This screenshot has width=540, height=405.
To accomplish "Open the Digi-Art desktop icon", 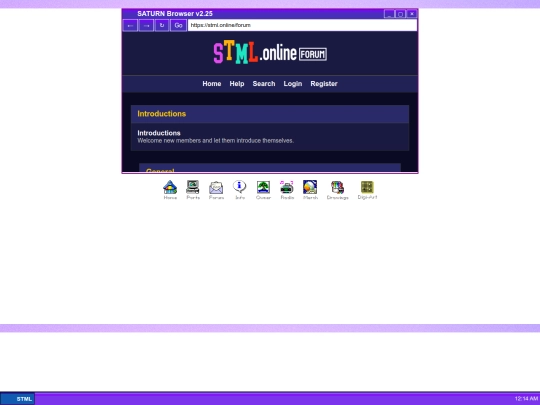I will 367,190.
